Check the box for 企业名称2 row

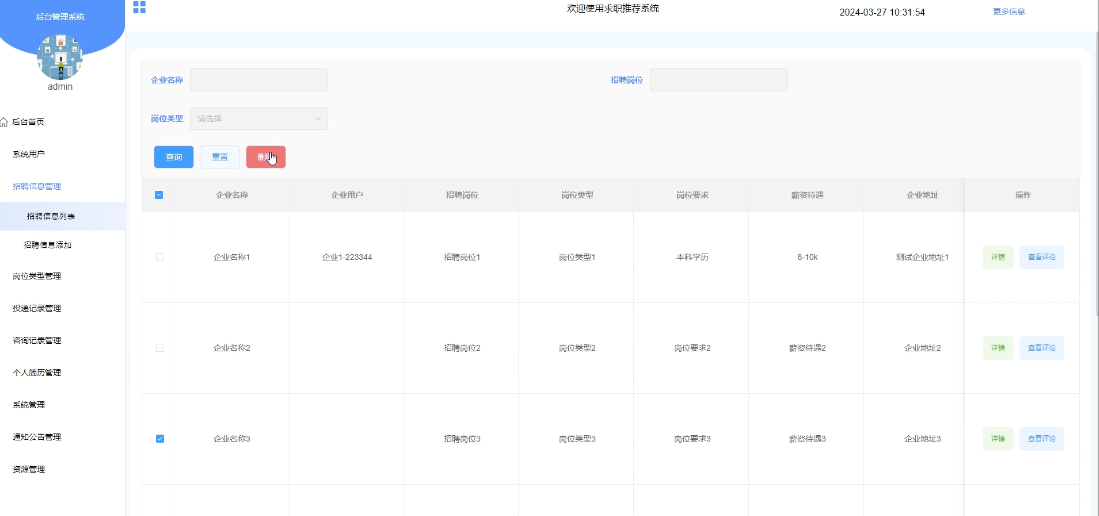159,348
